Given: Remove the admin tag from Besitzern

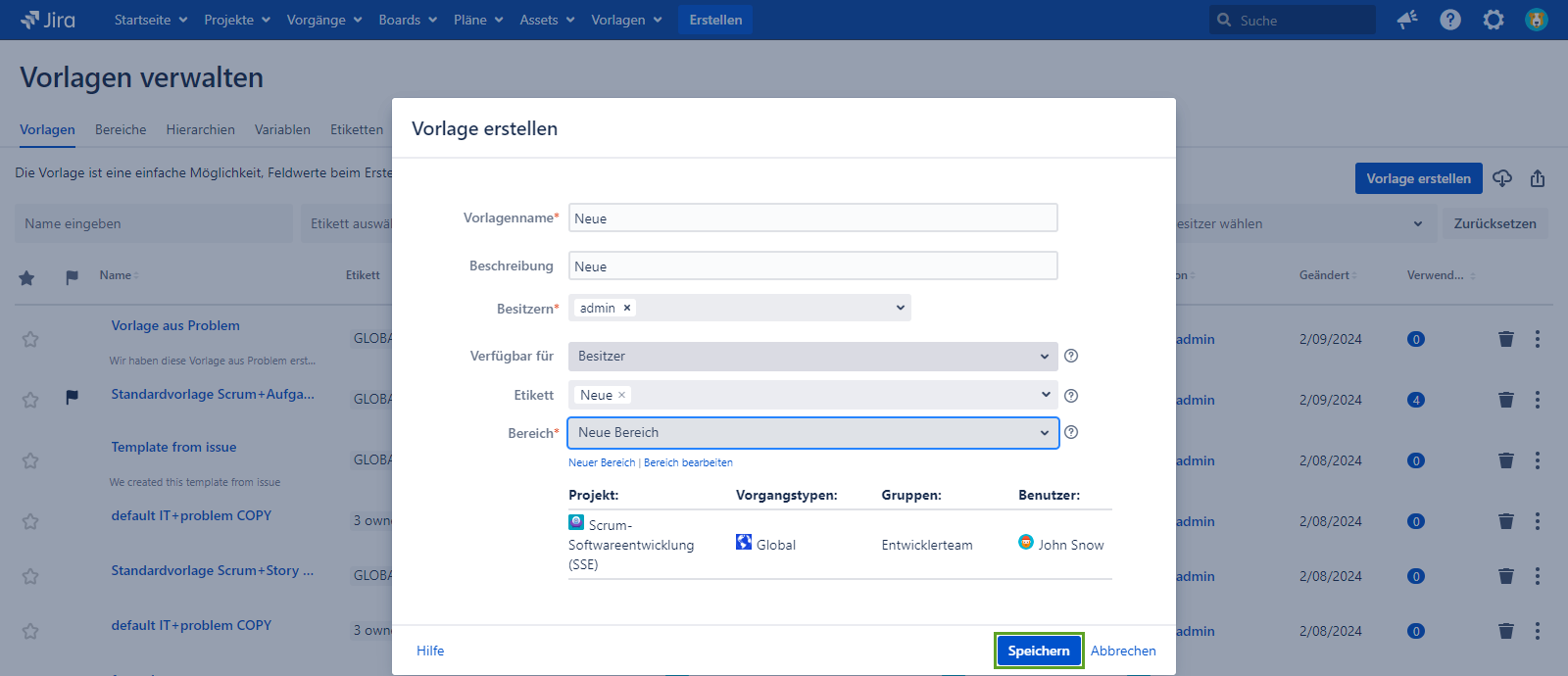Looking at the screenshot, I should click(627, 308).
